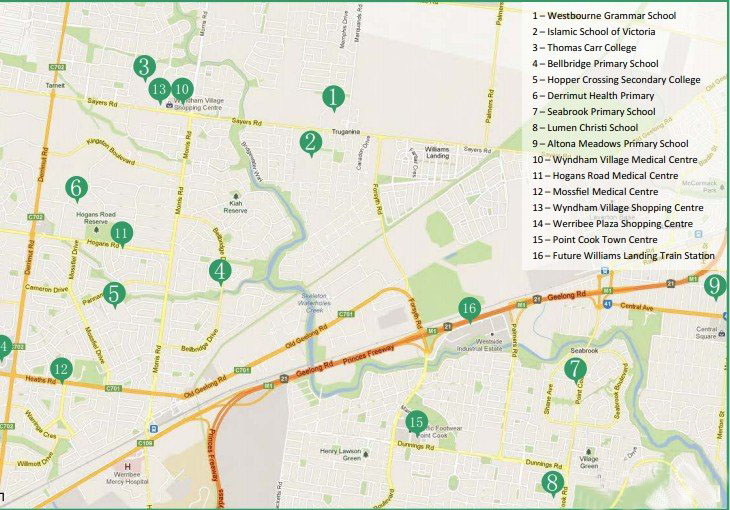The height and width of the screenshot is (510, 730).
Task: Select marker 16 near Princes Freeway
Action: (x=470, y=308)
